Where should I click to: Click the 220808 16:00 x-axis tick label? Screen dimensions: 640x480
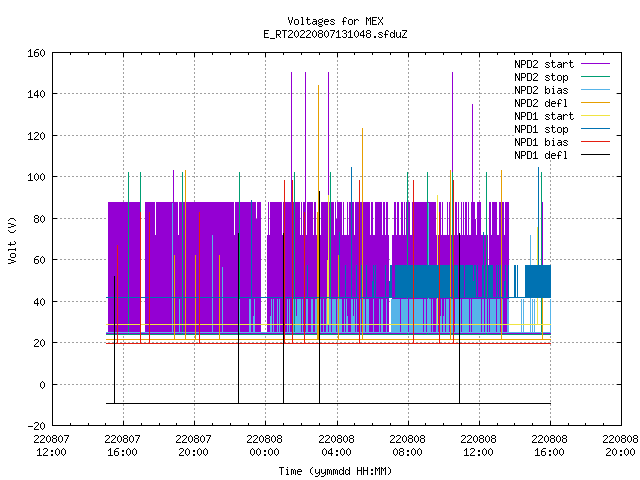point(549,446)
